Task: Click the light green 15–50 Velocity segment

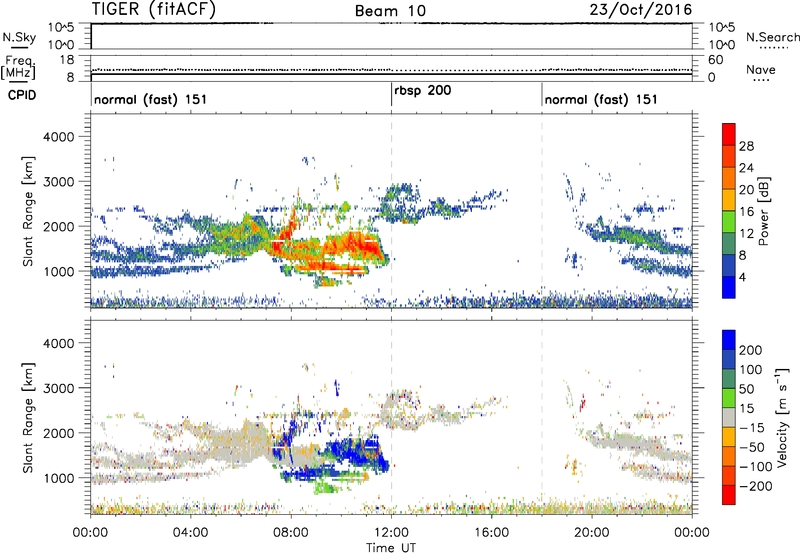Action: pos(729,398)
